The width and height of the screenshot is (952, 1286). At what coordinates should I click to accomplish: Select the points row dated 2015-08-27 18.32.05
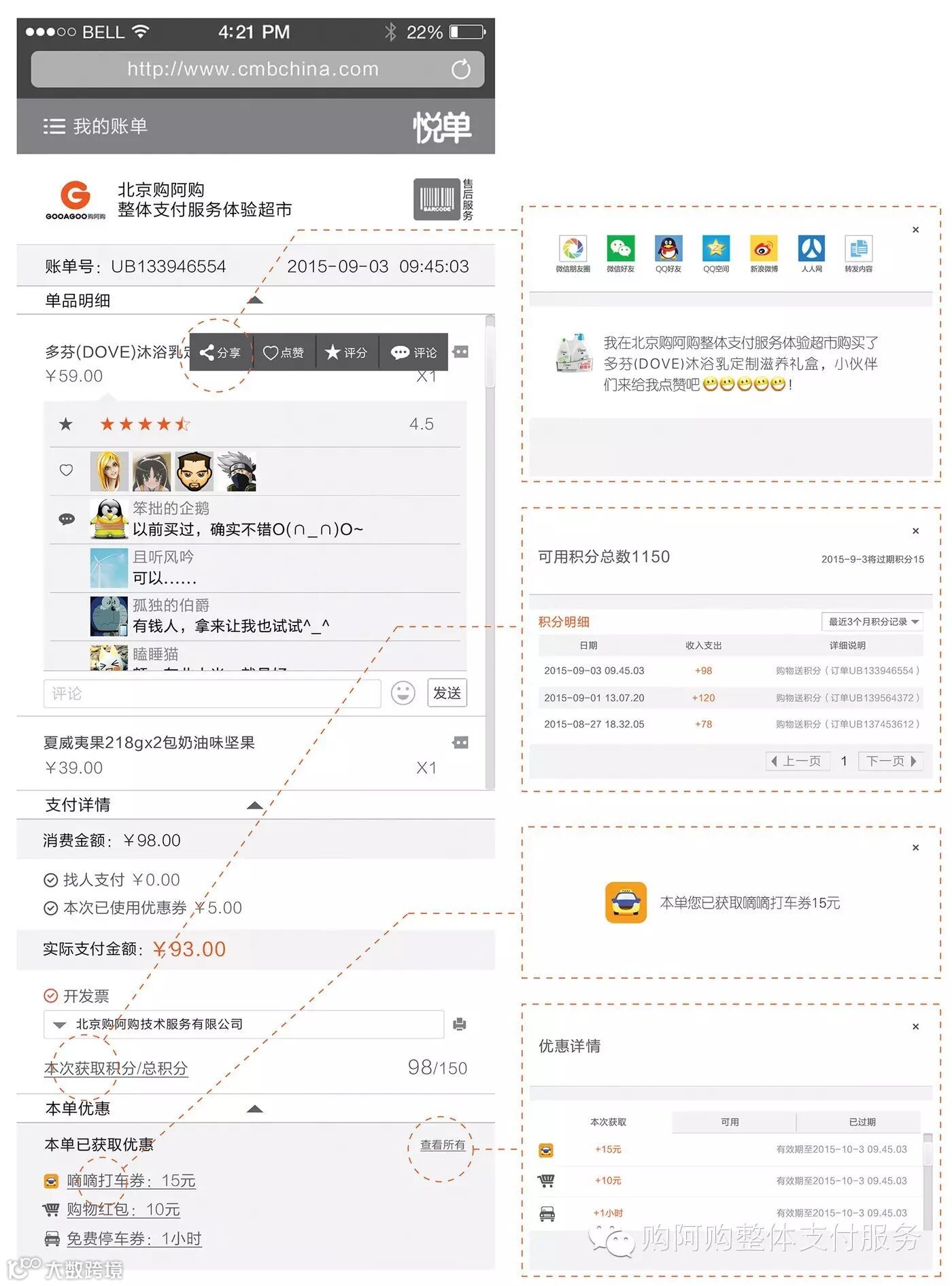coord(731,724)
